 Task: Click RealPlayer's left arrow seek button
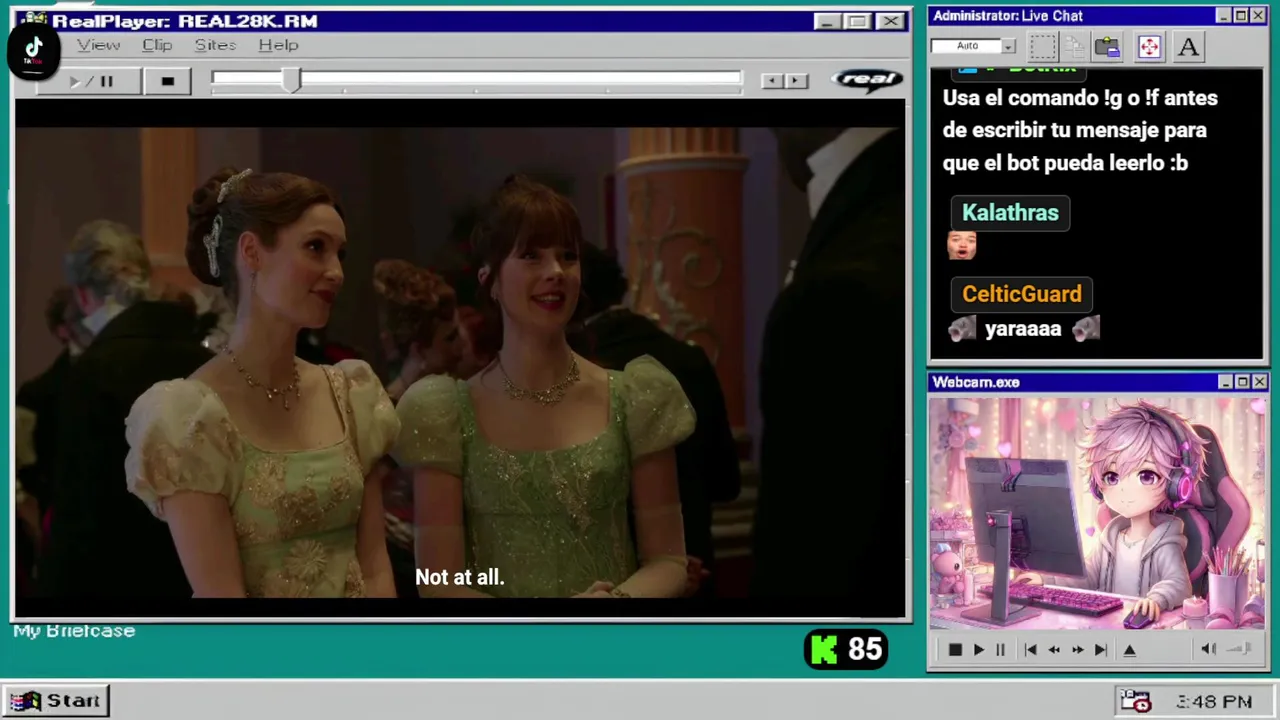[772, 81]
